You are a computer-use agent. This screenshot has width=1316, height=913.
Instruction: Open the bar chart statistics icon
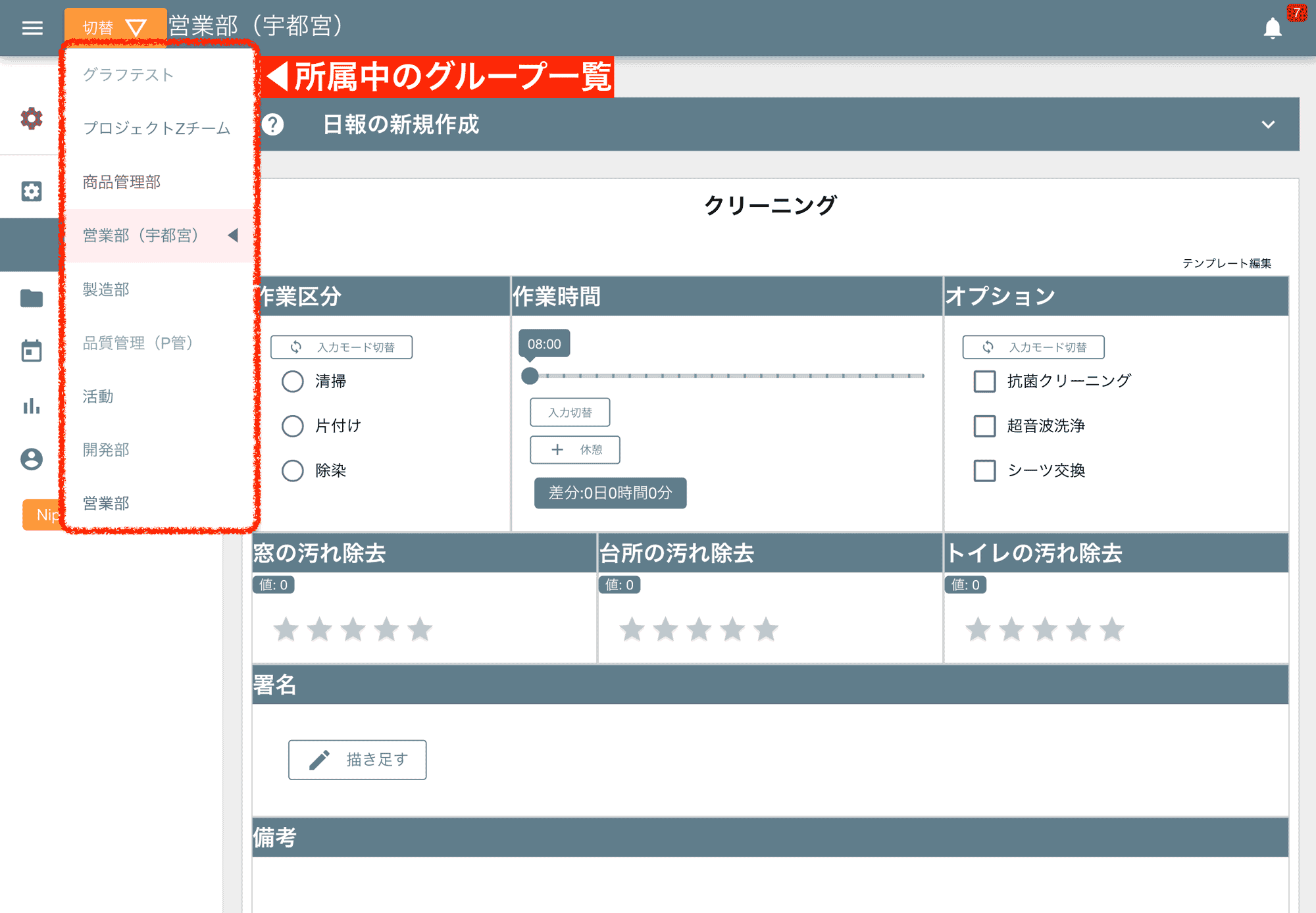(32, 406)
